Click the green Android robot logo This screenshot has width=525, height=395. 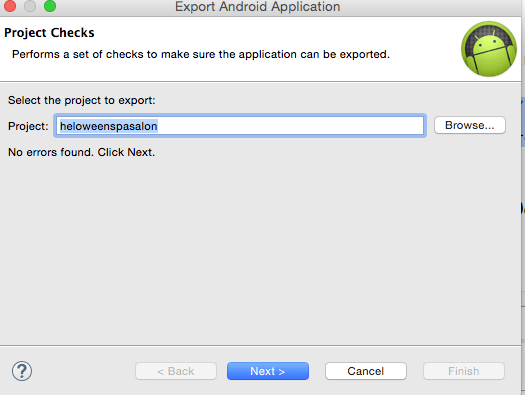coord(489,49)
